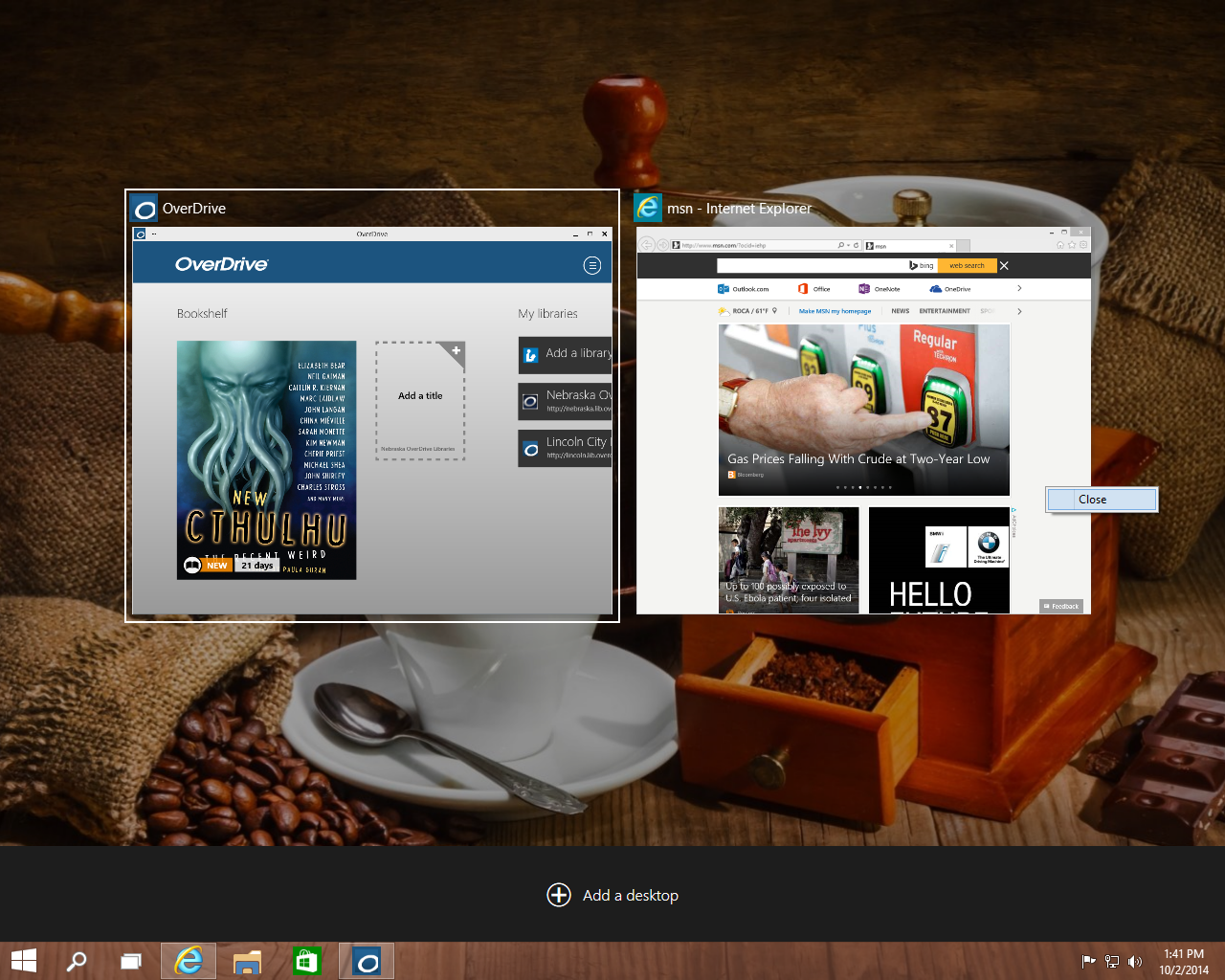Screen dimensions: 1225x980
Task: Open the OneNote link on msn
Action: point(880,289)
